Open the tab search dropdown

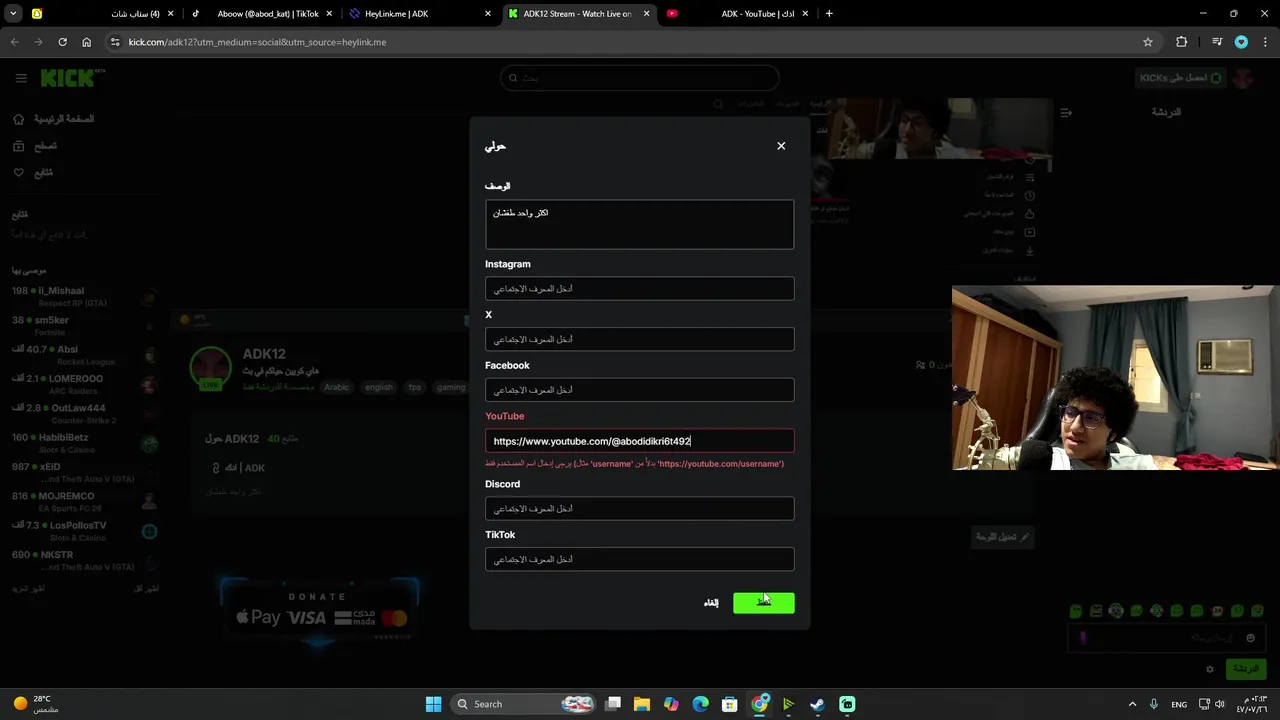pos(14,14)
